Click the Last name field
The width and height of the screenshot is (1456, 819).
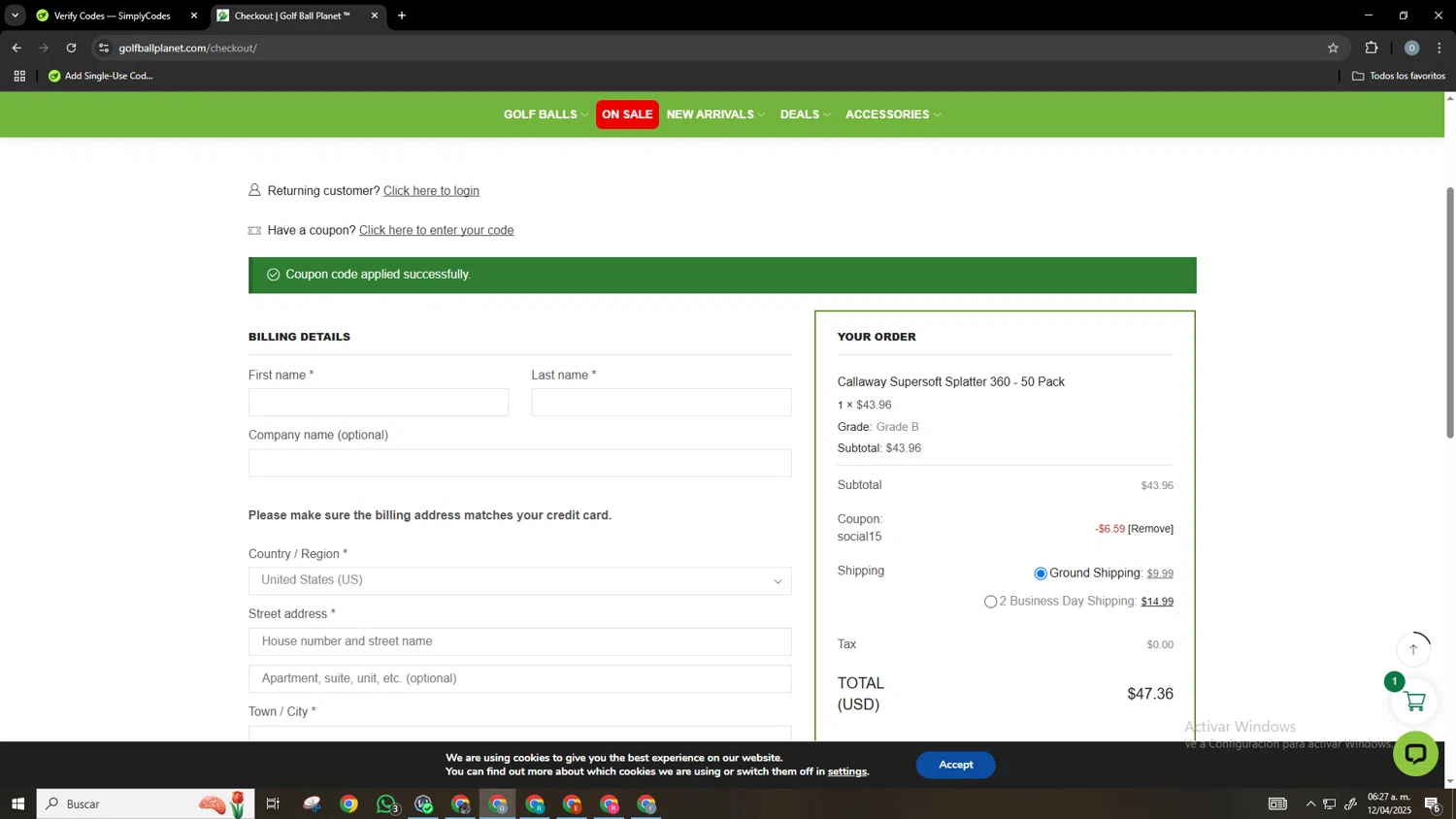(x=661, y=403)
